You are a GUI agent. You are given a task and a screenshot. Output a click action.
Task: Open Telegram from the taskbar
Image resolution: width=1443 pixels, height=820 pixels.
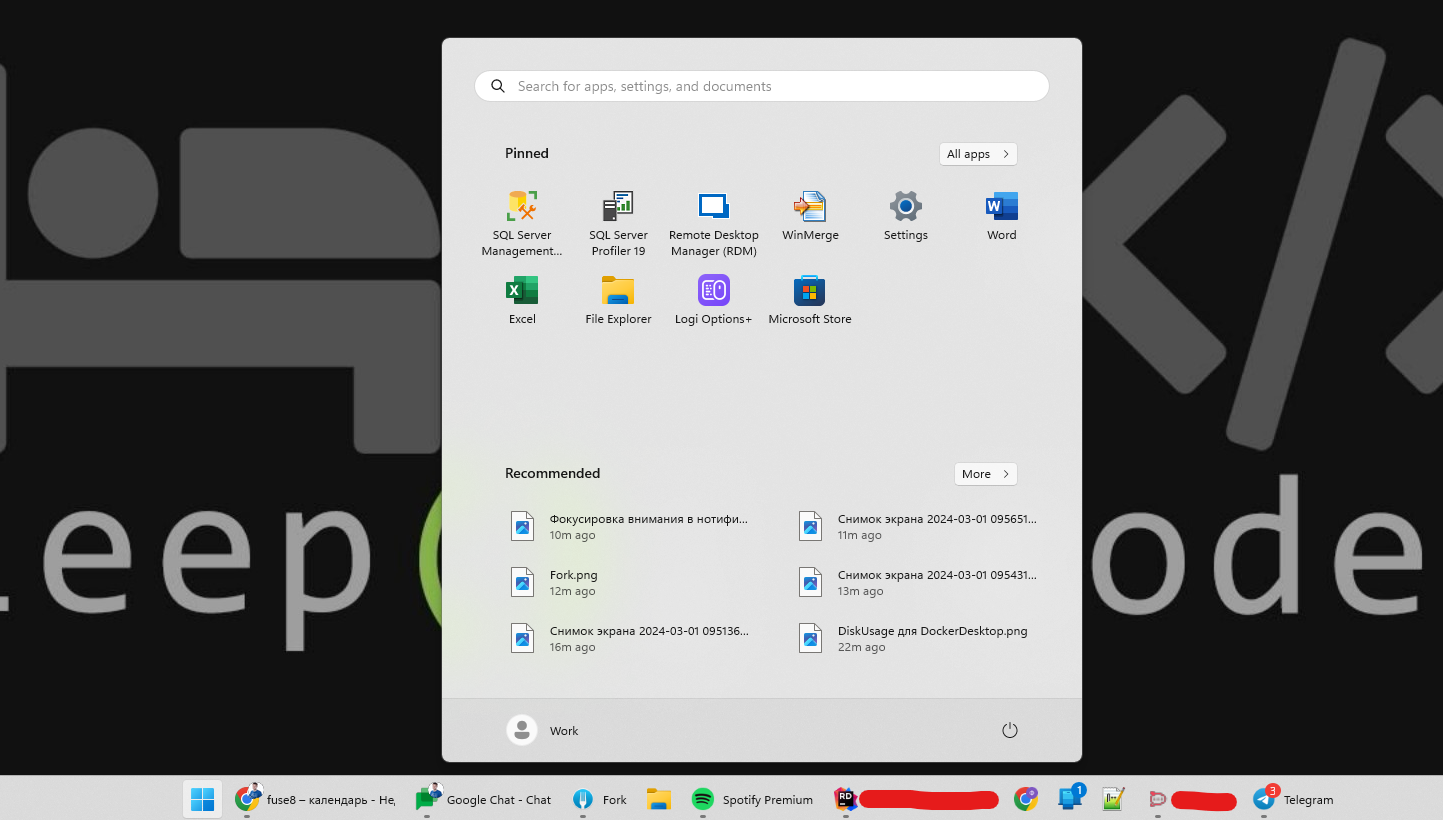click(1294, 800)
